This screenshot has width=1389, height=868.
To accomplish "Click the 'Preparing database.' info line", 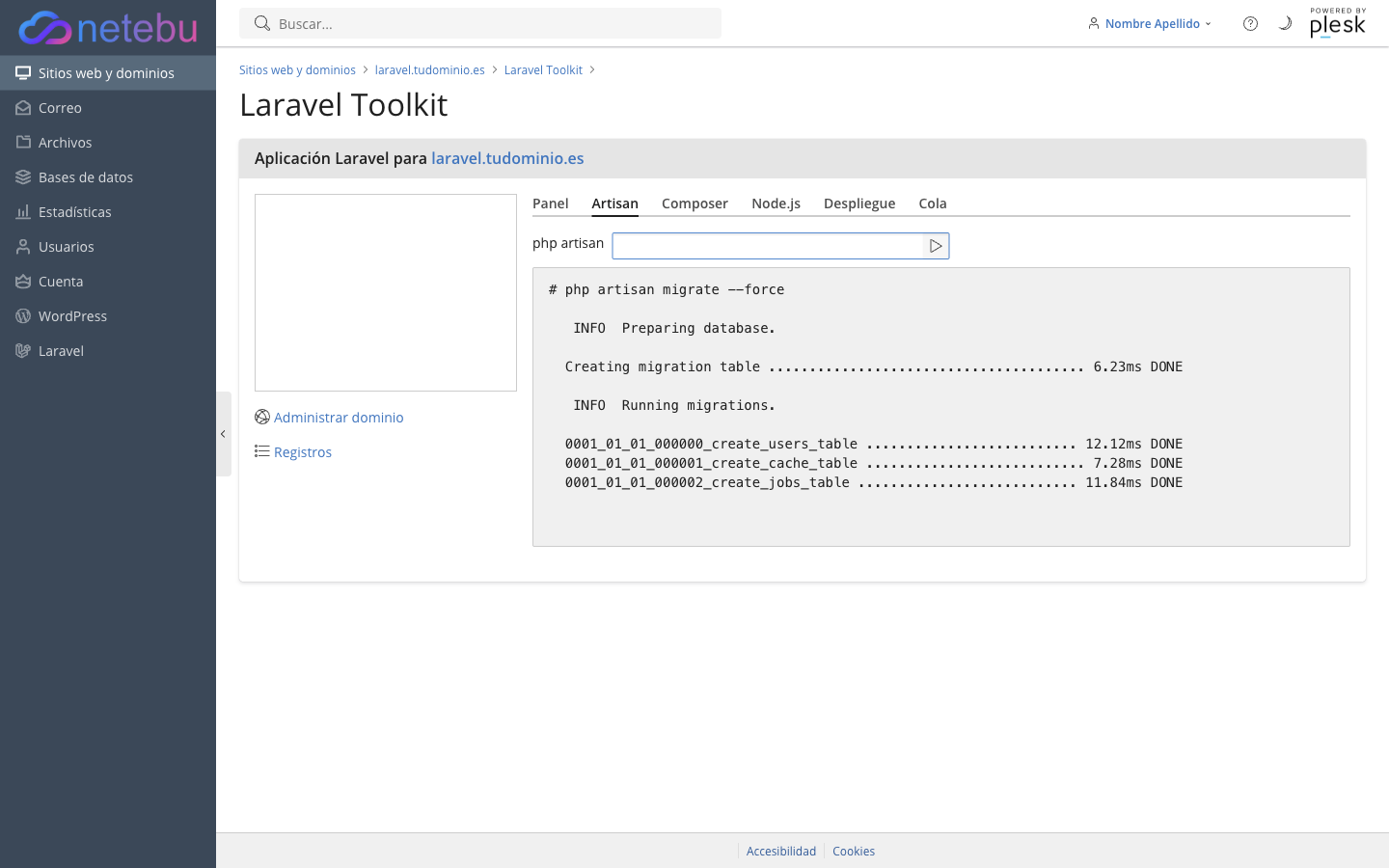I will click(x=674, y=328).
